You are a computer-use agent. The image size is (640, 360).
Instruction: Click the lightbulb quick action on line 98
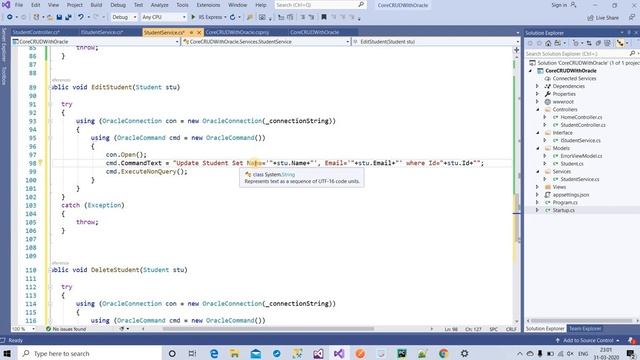[x=40, y=163]
